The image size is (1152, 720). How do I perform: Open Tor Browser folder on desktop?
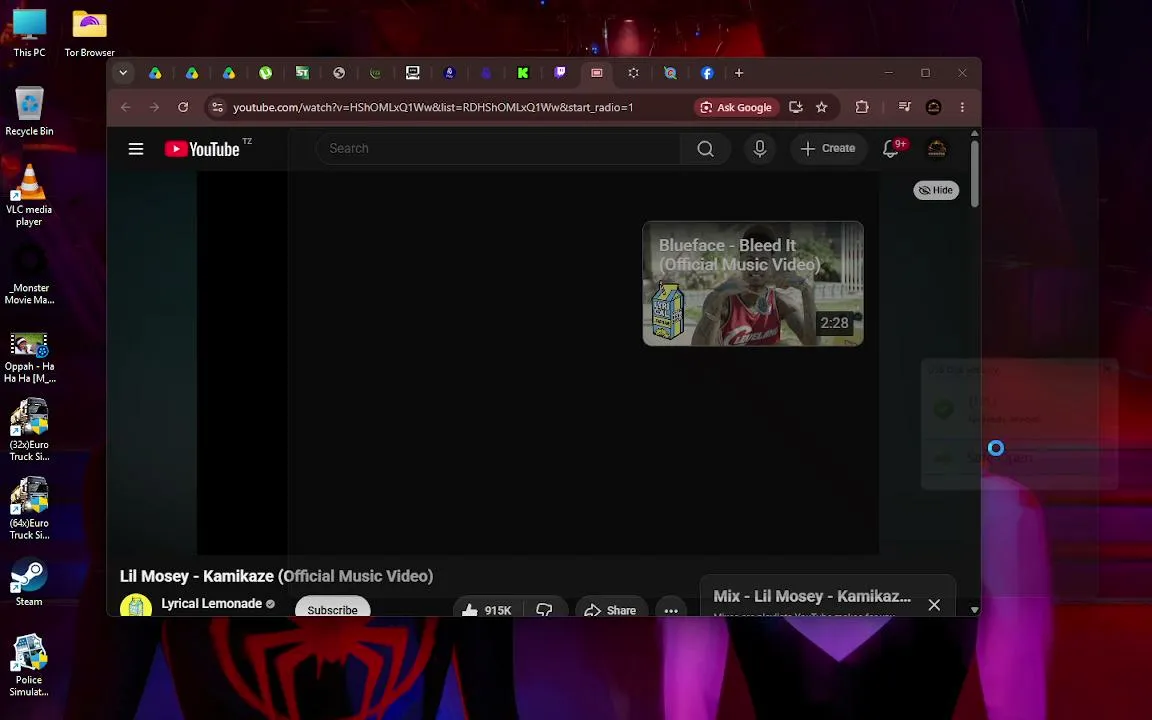click(x=90, y=34)
